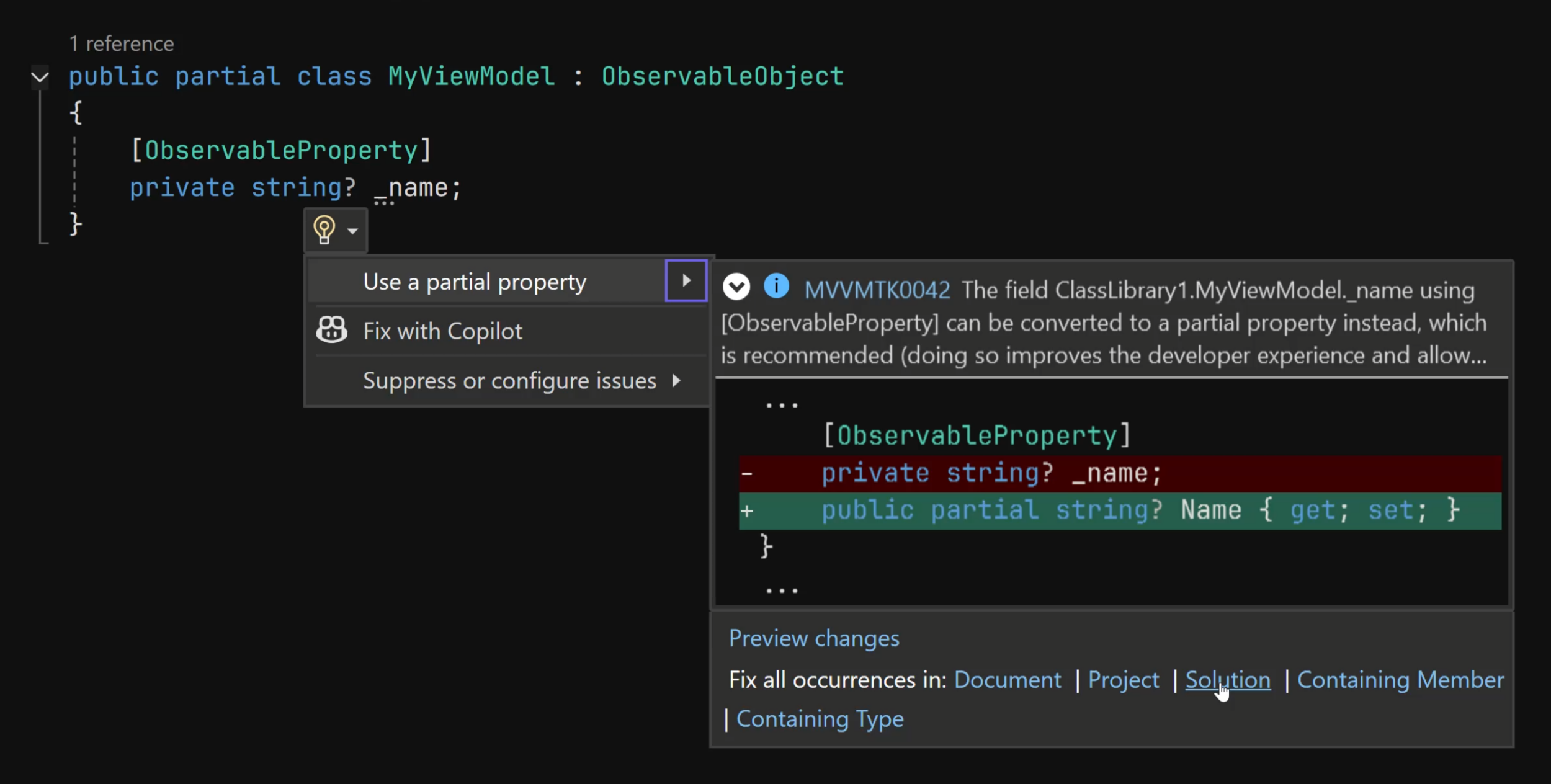Click the removed line in diff preview
This screenshot has width=1551, height=784.
click(1120, 474)
